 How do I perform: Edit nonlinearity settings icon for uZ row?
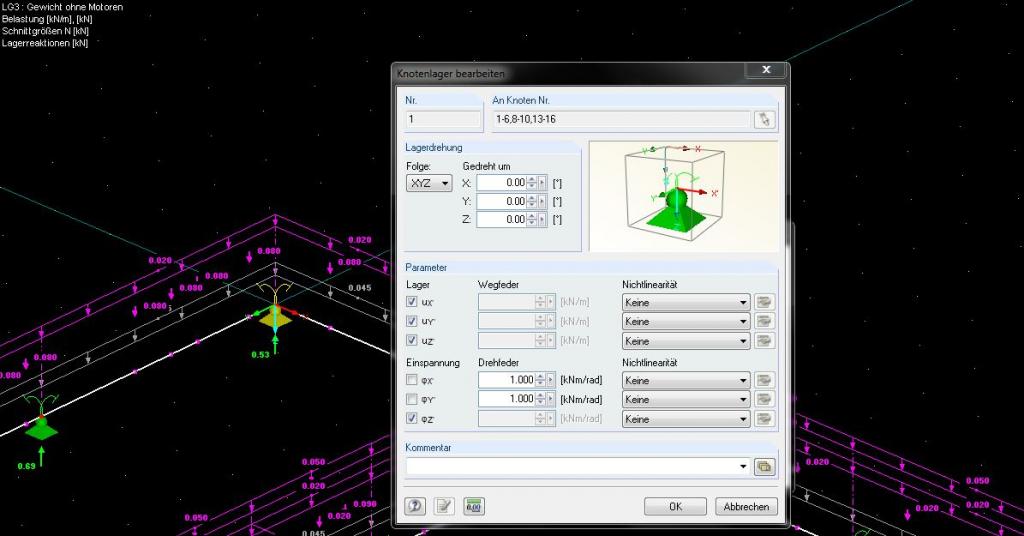pos(764,341)
